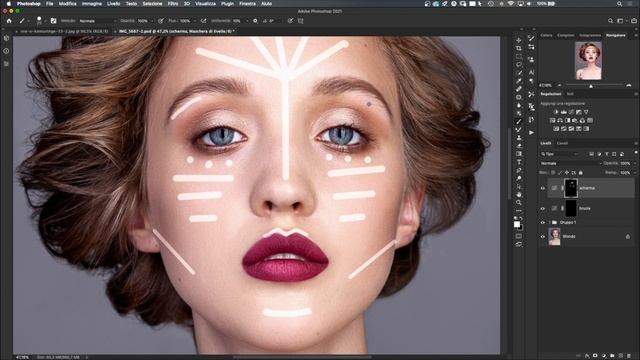This screenshot has height=360, width=640.
Task: Click the Search icon in options bar
Action: (611, 20)
